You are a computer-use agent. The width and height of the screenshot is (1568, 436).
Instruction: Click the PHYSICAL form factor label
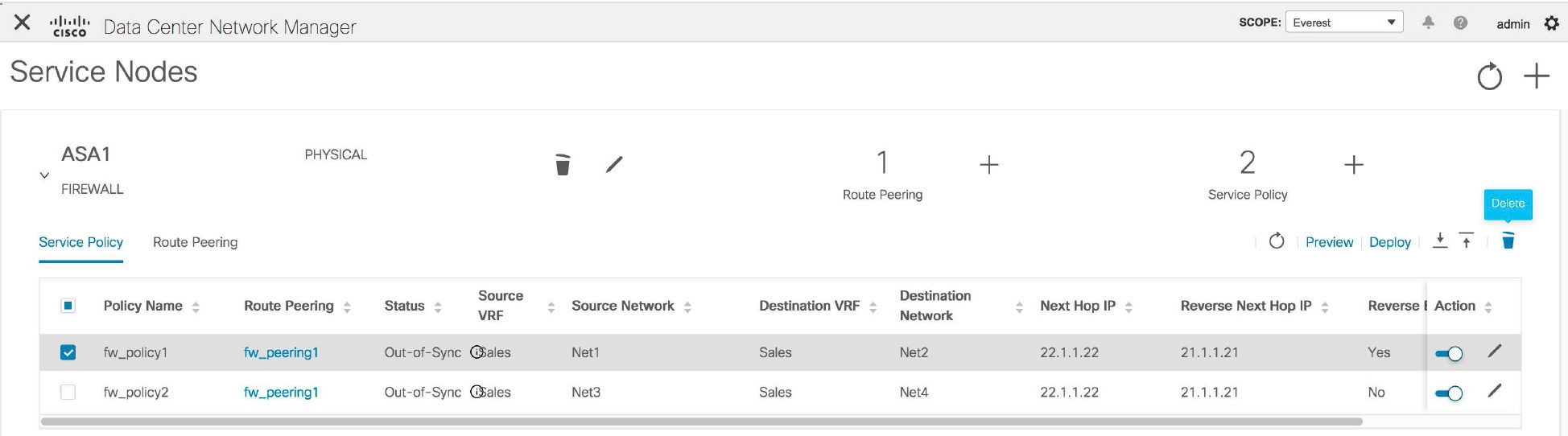pyautogui.click(x=336, y=154)
